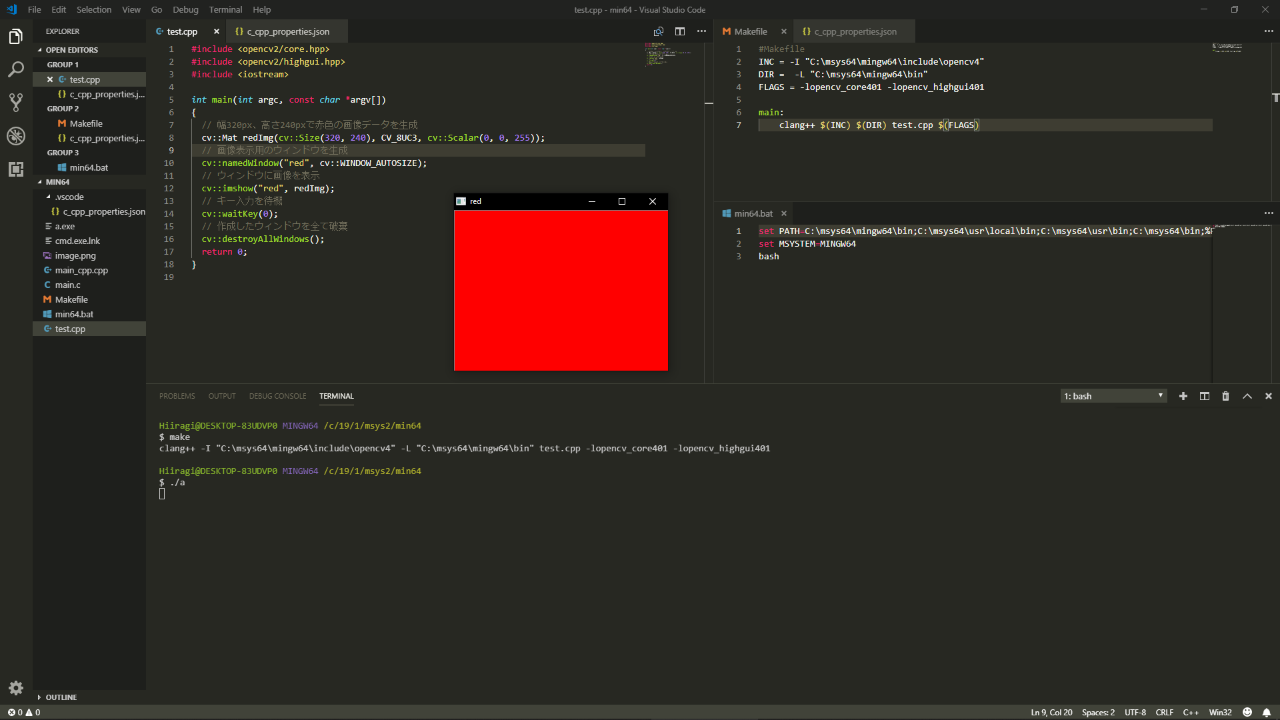Open More Actions menu of test.cpp editor group
Screen dimensions: 1280x720
(x=700, y=31)
